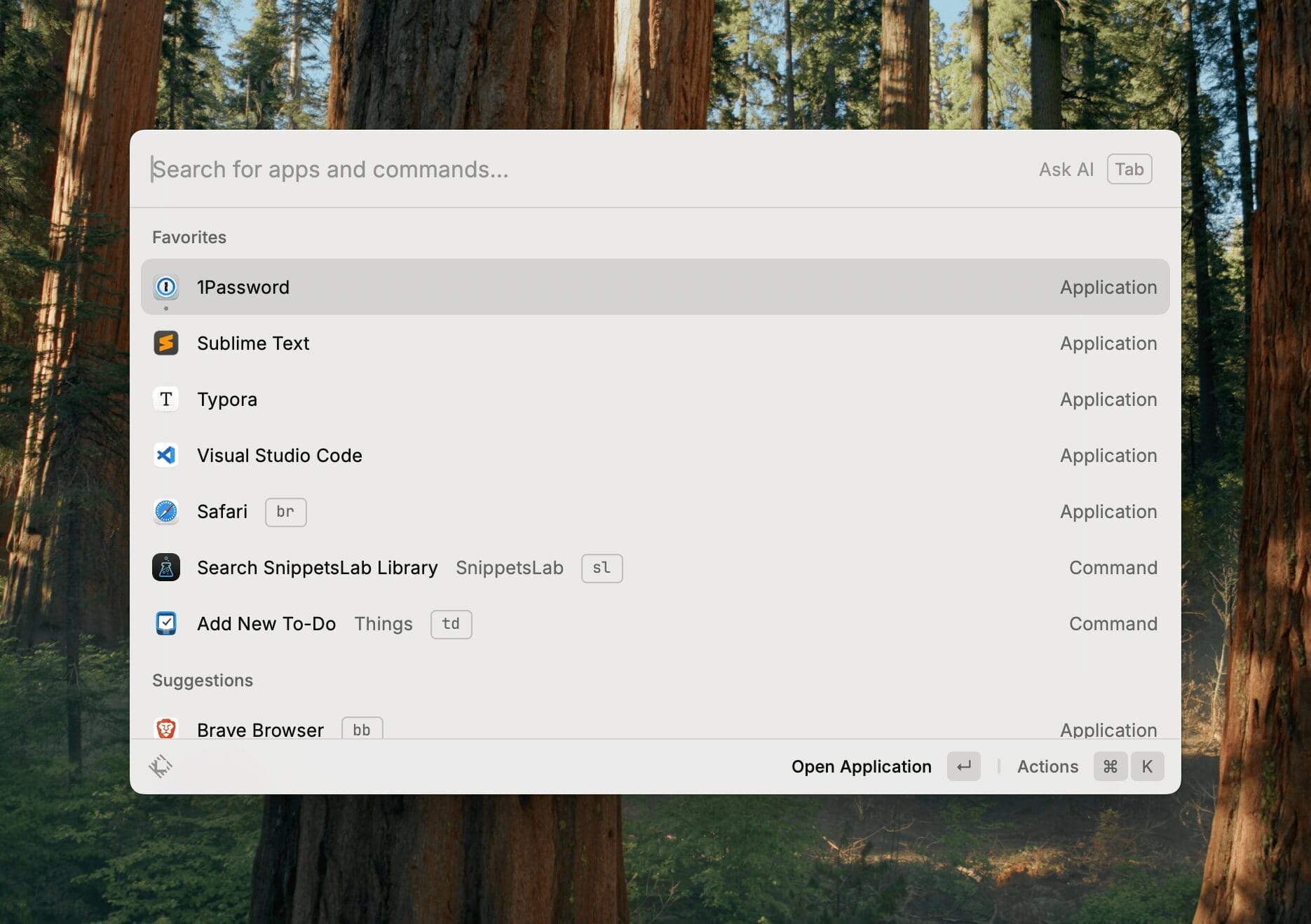This screenshot has width=1311, height=924.
Task: Select the SnippetsLab flask icon
Action: coord(166,568)
